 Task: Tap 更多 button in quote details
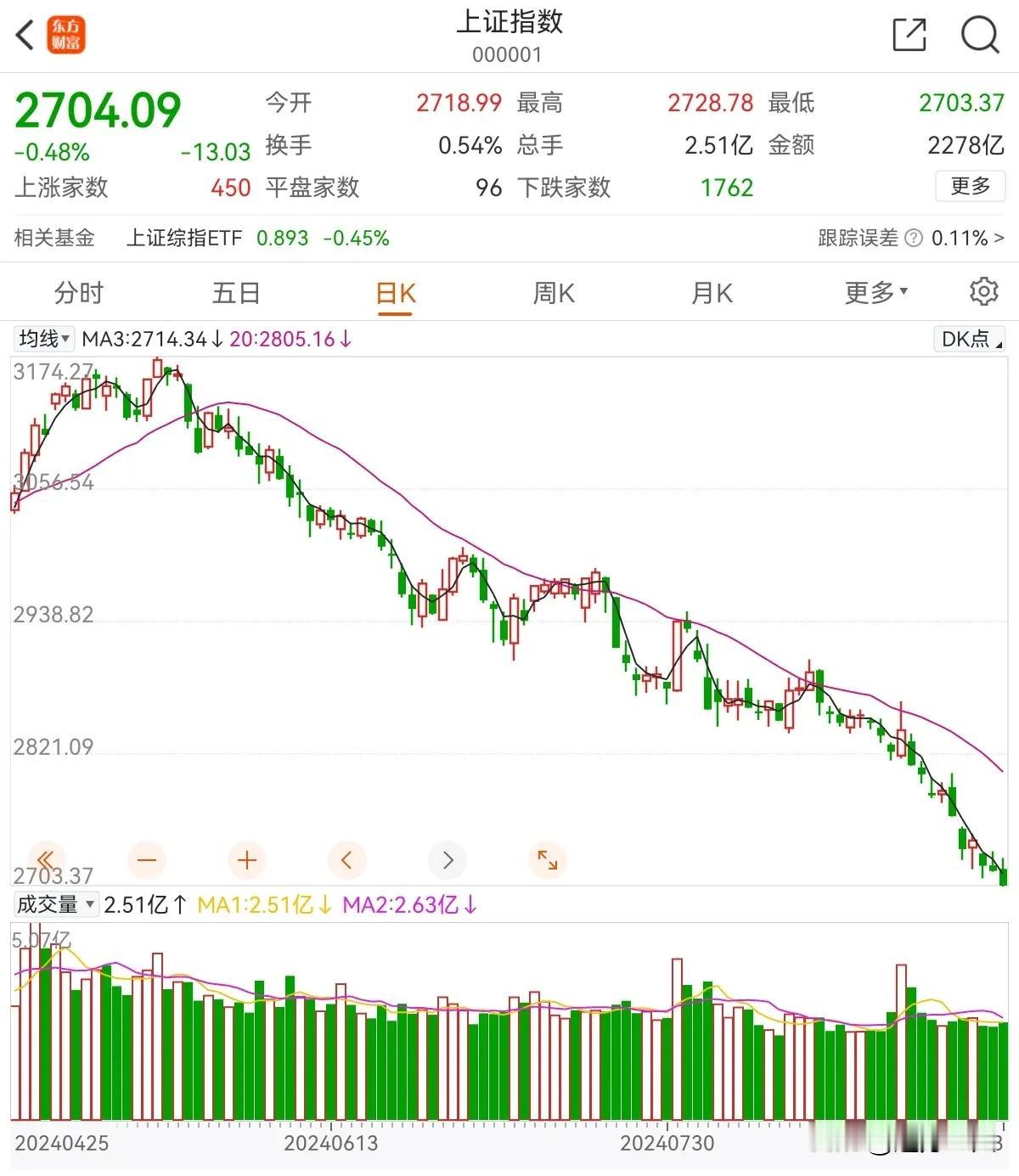(970, 186)
